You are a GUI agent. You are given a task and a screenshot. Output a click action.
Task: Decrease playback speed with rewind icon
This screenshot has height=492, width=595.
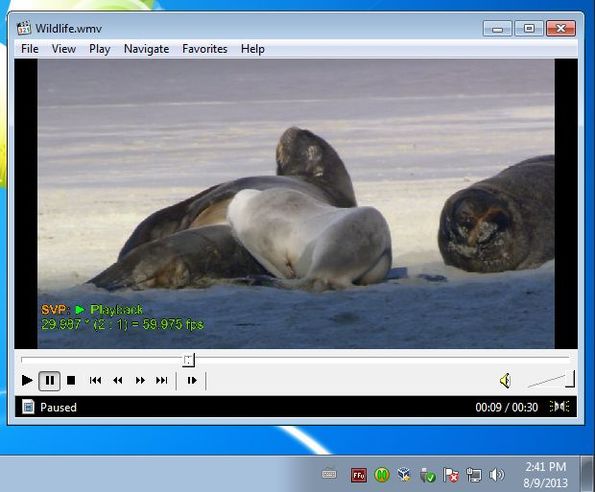(x=118, y=380)
